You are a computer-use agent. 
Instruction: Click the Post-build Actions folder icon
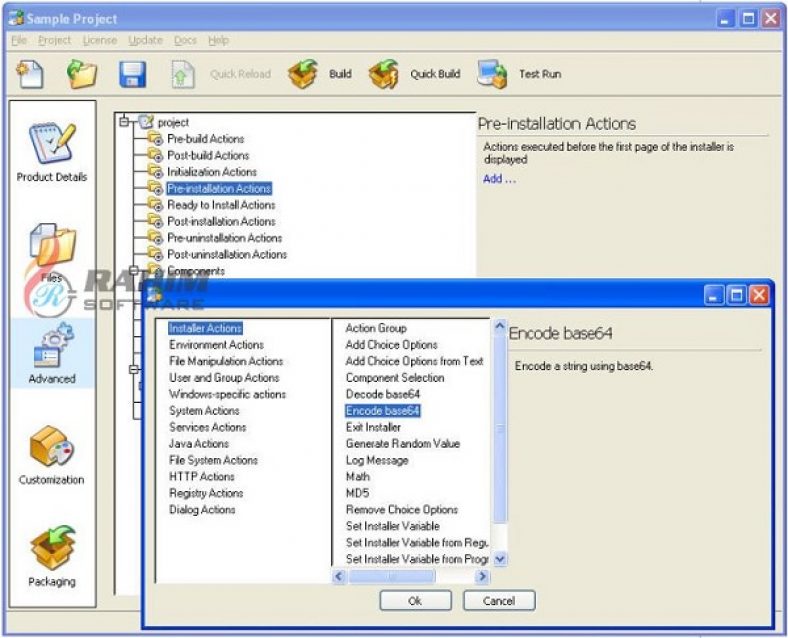(155, 155)
